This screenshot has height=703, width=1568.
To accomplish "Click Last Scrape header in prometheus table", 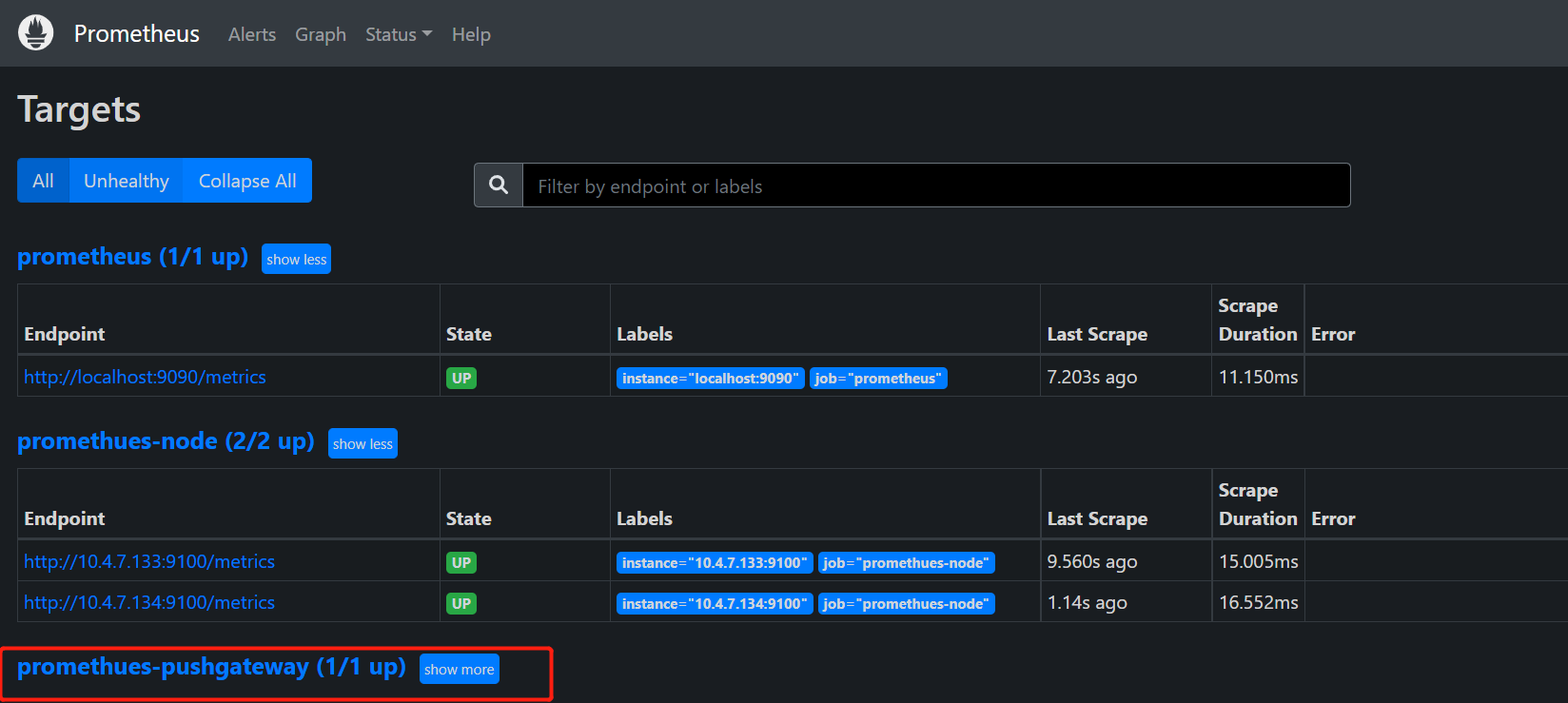I will tap(1097, 334).
